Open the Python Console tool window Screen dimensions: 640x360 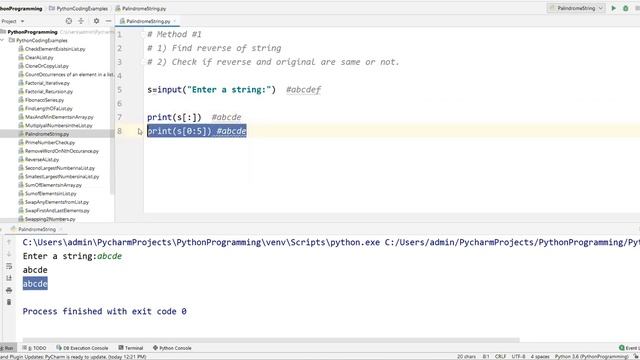[172, 348]
